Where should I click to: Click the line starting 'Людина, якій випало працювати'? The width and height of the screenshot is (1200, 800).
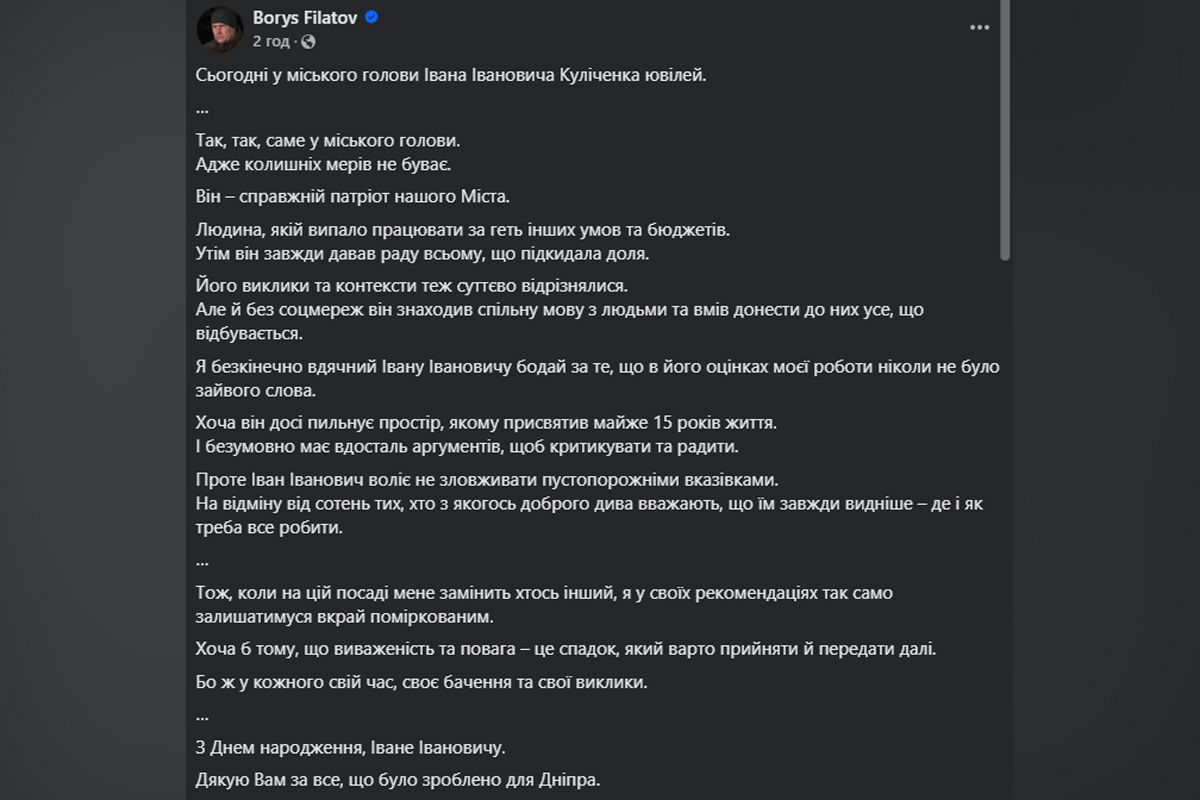(464, 230)
